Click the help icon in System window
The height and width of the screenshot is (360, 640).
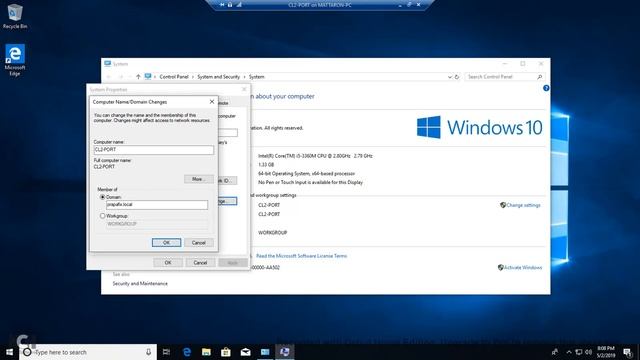(x=546, y=88)
